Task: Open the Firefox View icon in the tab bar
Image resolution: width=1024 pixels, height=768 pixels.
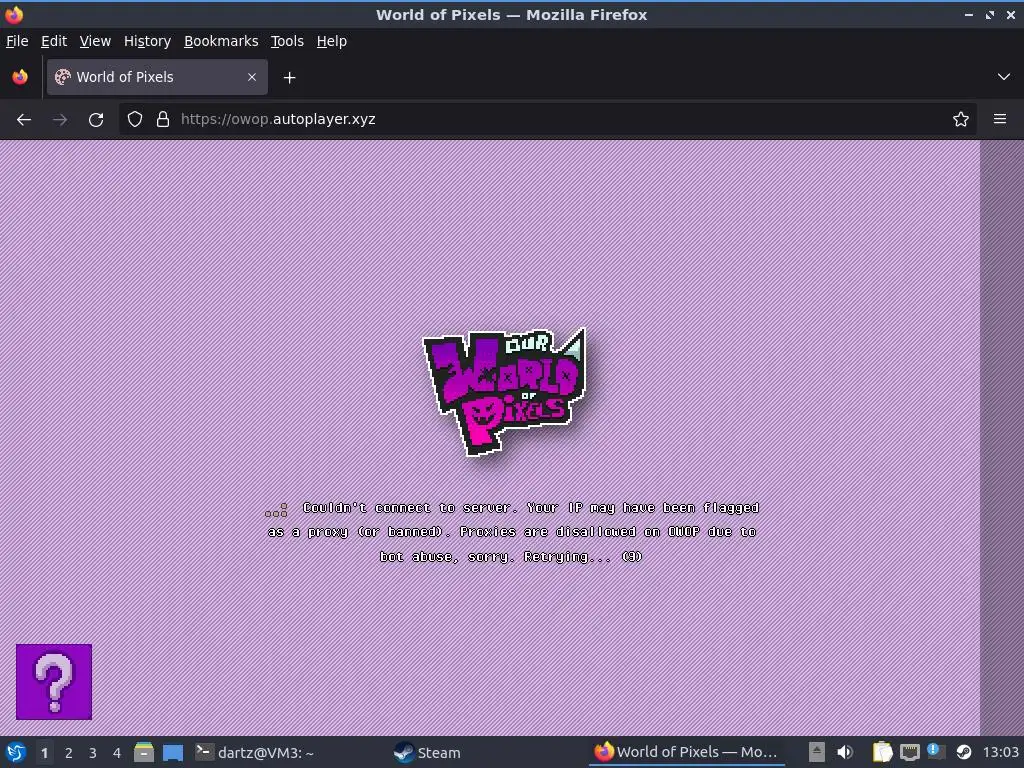Action: pyautogui.click(x=20, y=77)
